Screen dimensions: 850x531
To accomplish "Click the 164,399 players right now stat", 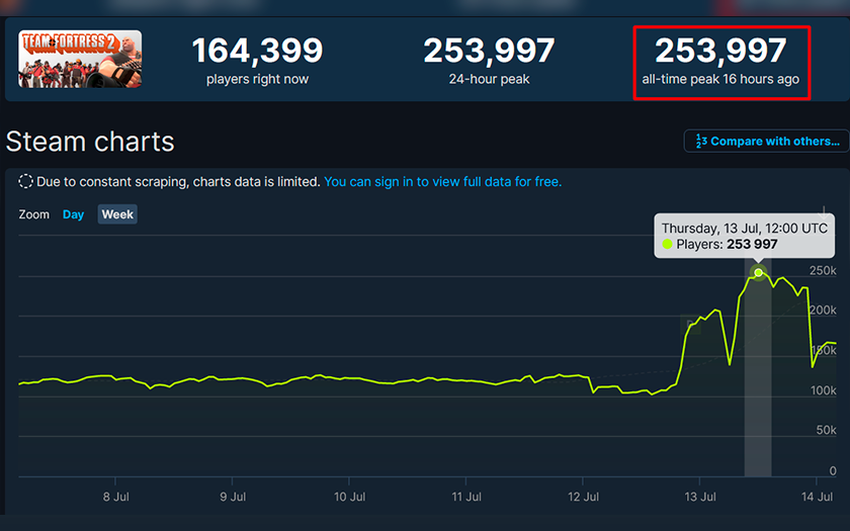I will click(257, 61).
